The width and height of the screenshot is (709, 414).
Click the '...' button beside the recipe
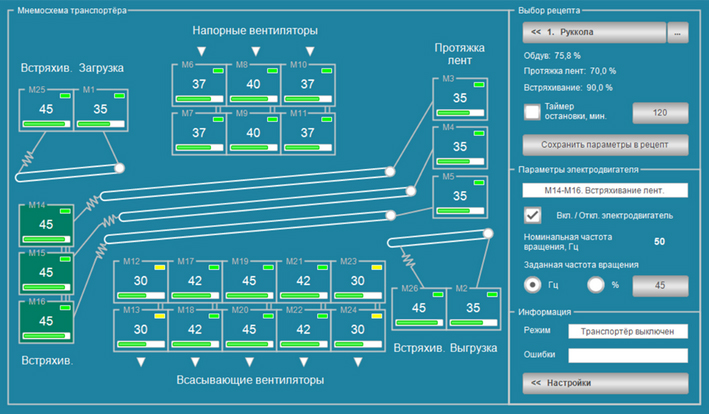pos(679,33)
